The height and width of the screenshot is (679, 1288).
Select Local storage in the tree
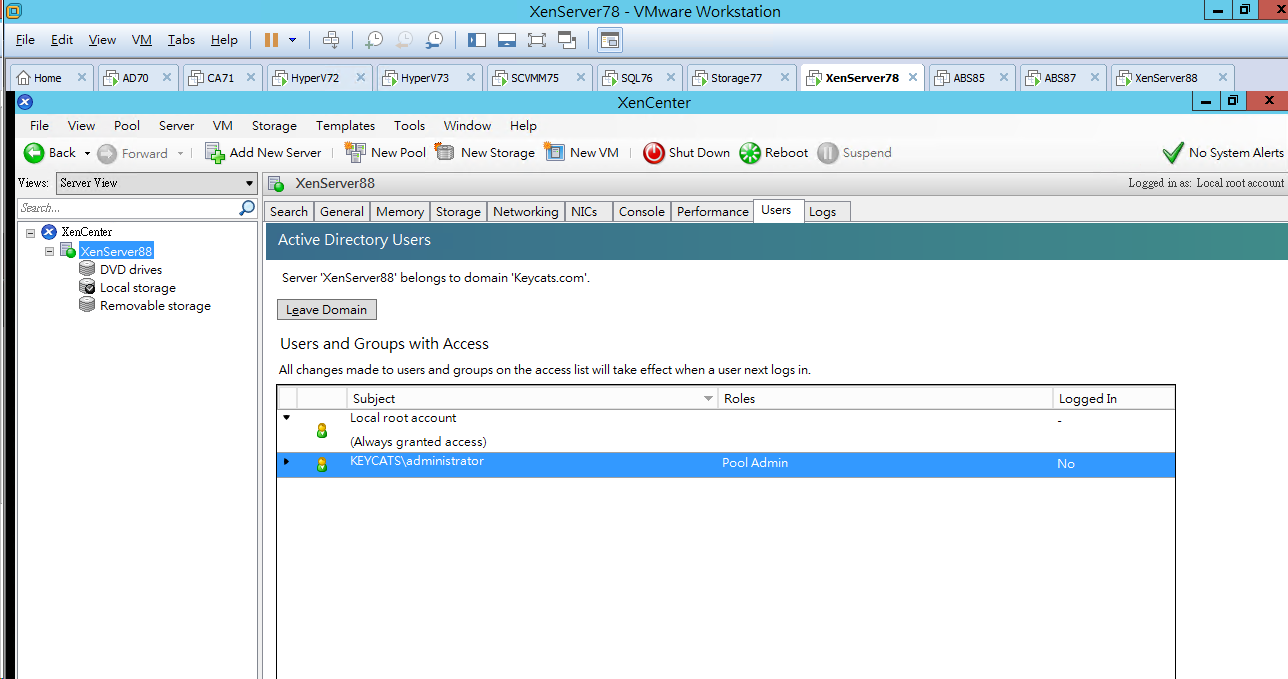(x=137, y=288)
